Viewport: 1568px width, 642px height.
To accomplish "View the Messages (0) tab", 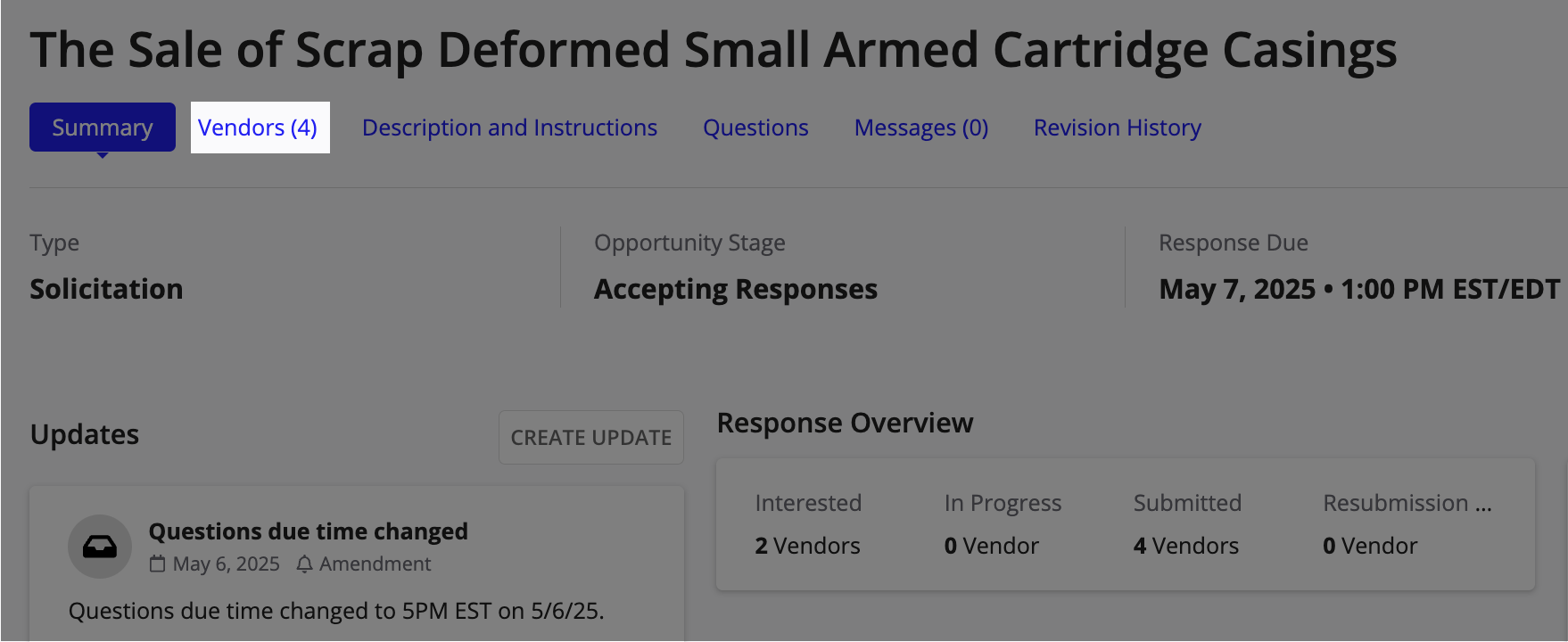I will coord(921,128).
